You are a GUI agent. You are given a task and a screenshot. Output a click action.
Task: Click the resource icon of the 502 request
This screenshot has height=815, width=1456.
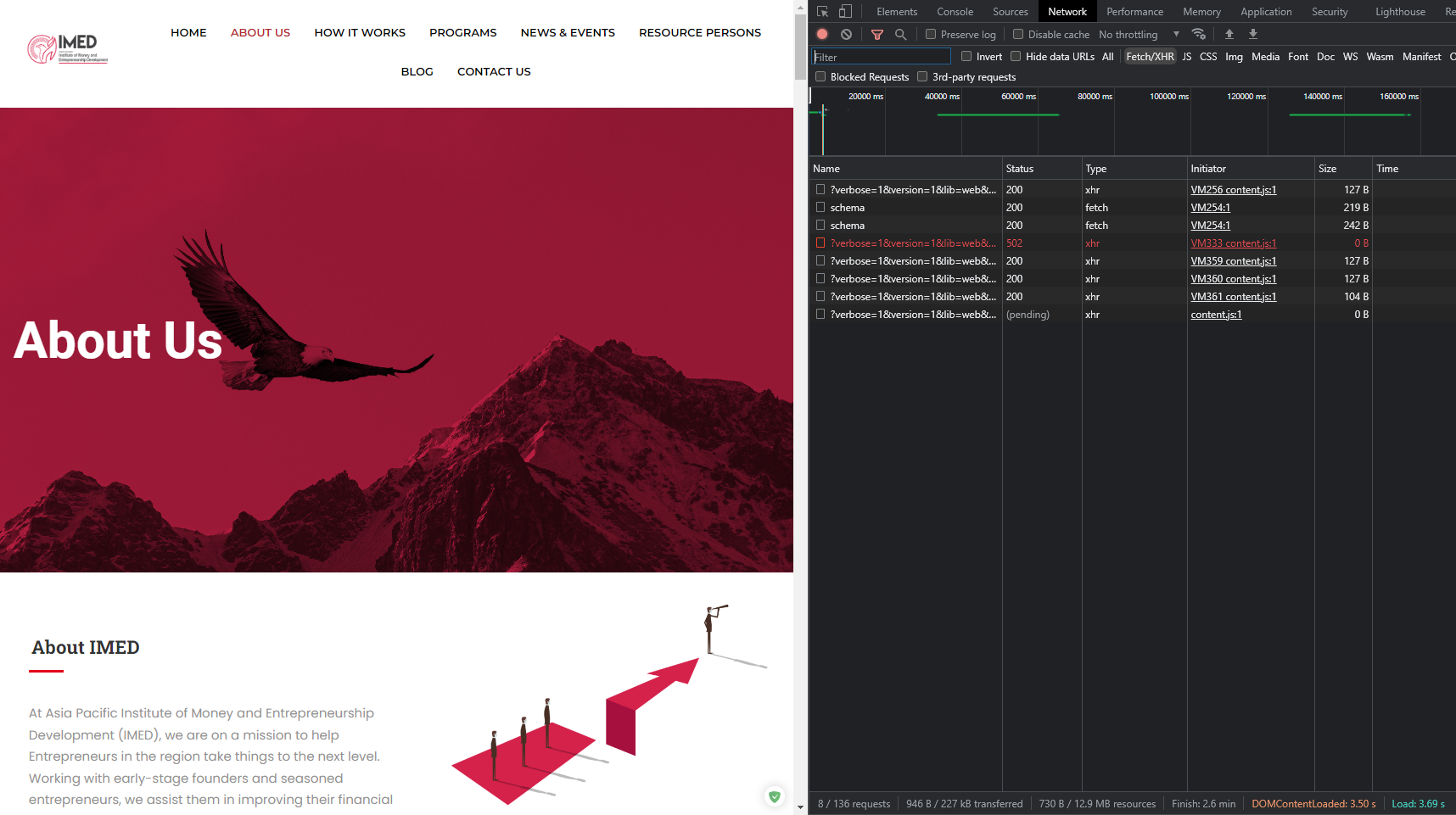point(820,243)
